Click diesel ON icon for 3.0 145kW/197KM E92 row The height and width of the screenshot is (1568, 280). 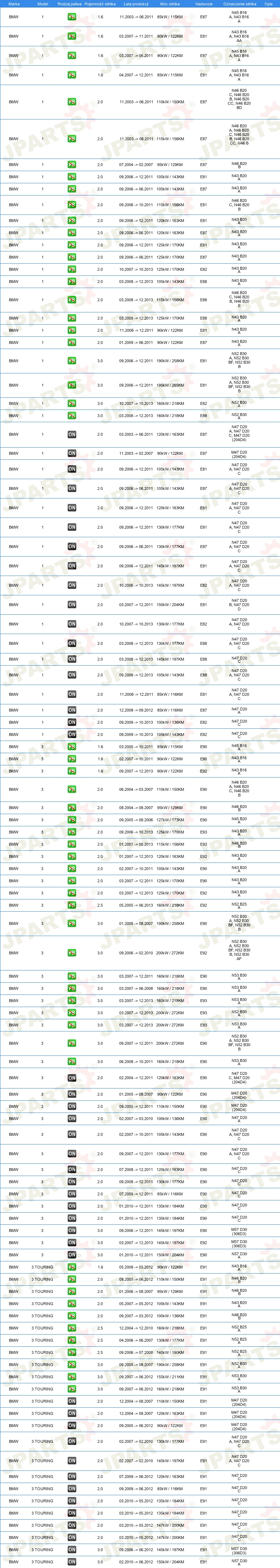click(x=72, y=1242)
